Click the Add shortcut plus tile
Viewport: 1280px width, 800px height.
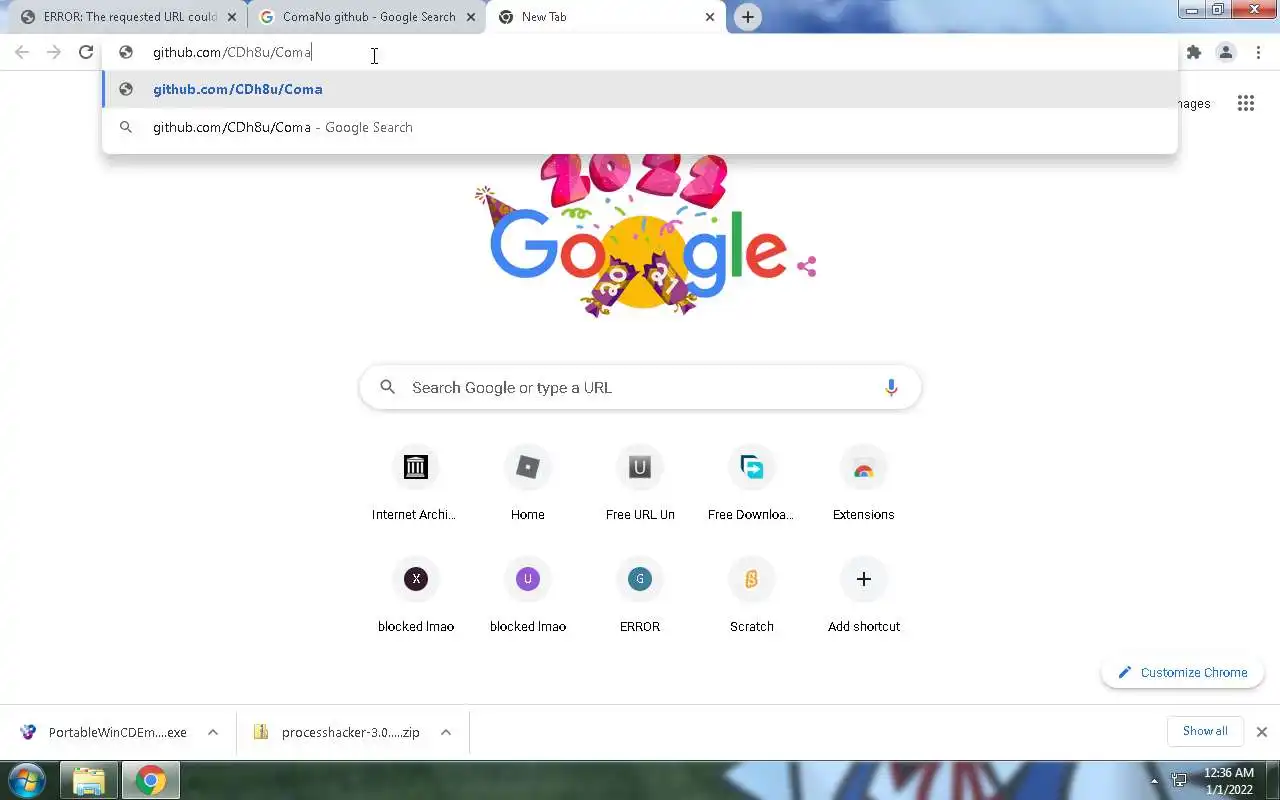coord(864,597)
